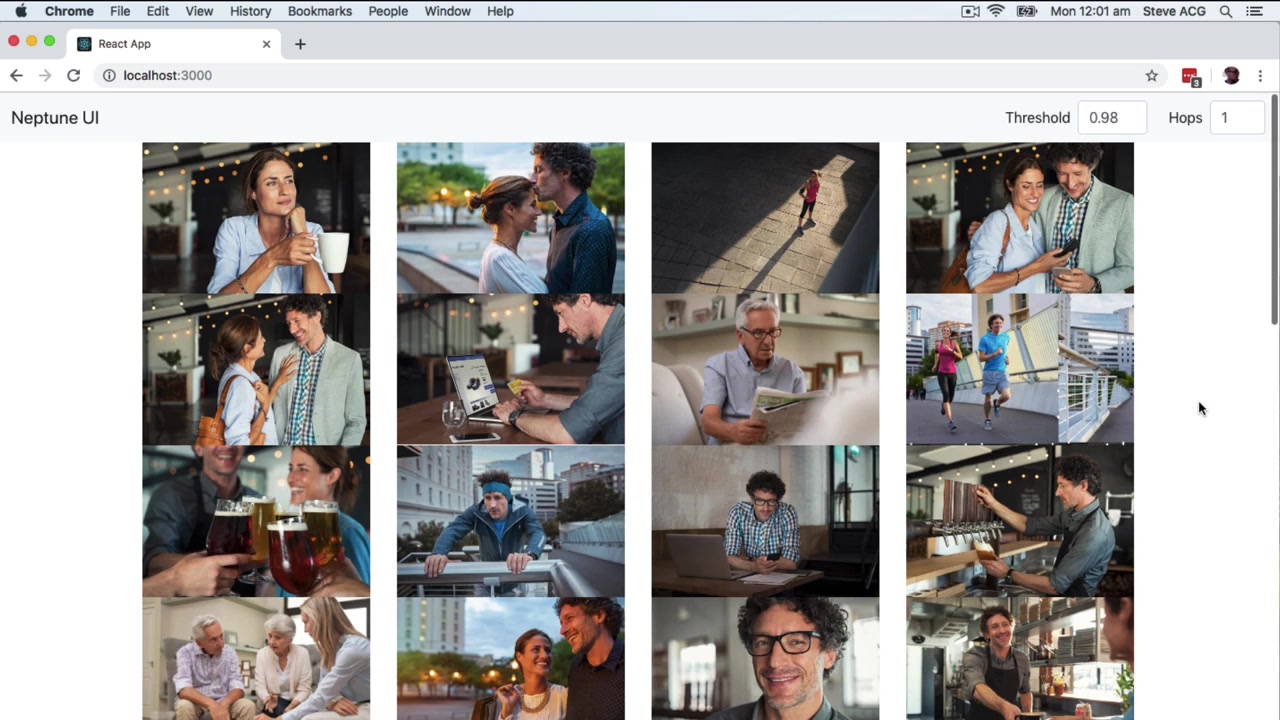Viewport: 1280px width, 720px height.
Task: Open the screen recording menu bar icon
Action: (970, 11)
